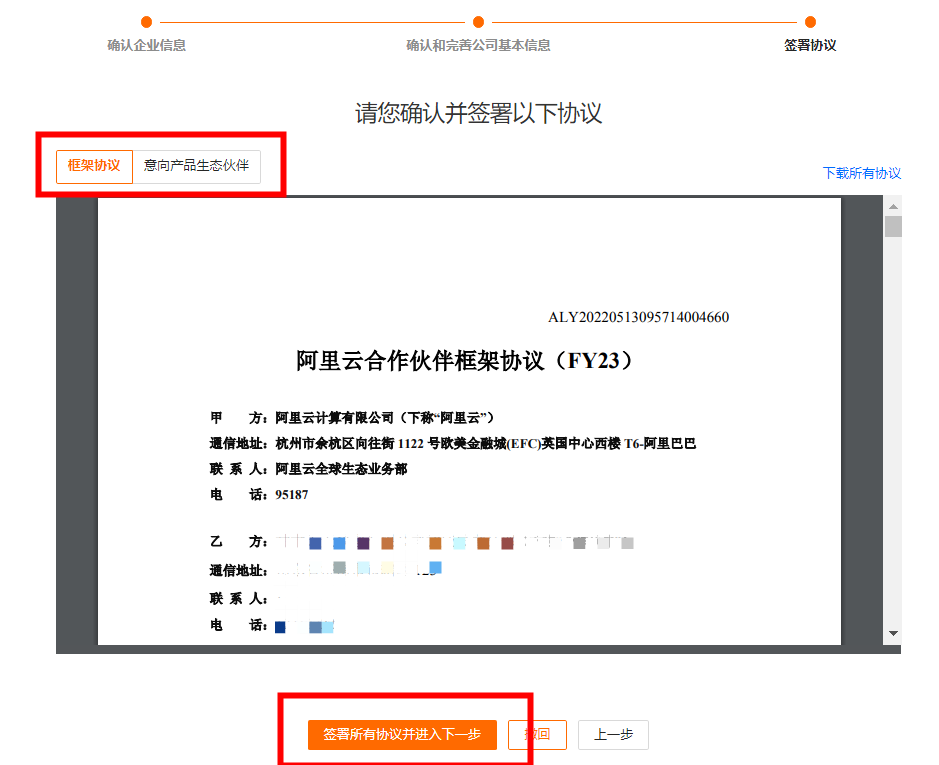Click 签署所有协议并进入下一步 button

point(402,734)
